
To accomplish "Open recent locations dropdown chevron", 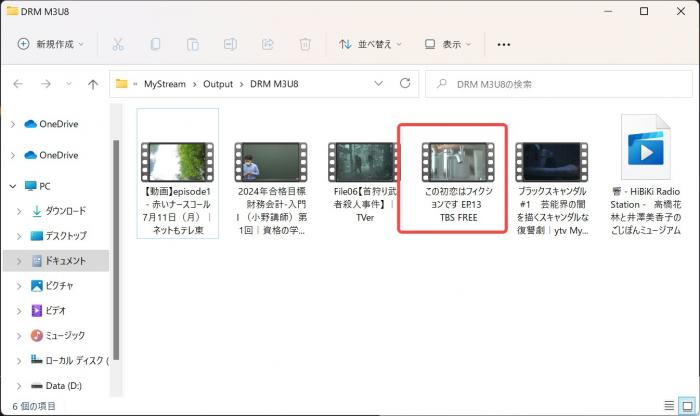I will [69, 84].
